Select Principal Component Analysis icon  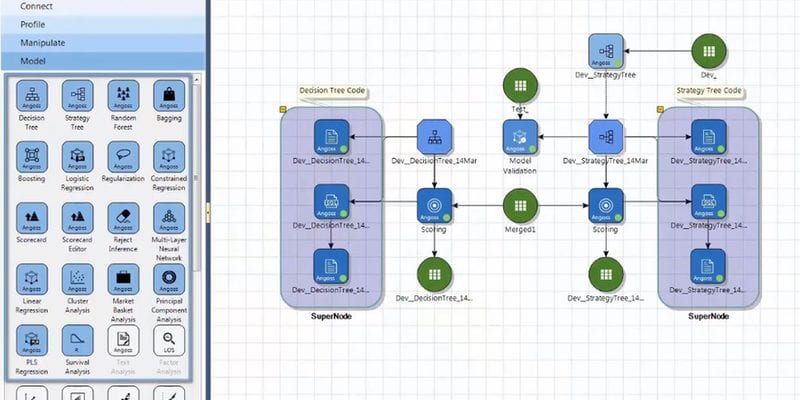[x=169, y=279]
